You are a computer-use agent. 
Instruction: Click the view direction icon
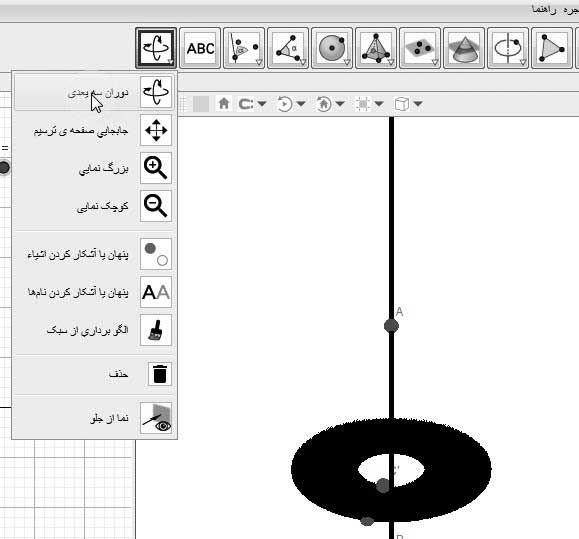[x=323, y=104]
